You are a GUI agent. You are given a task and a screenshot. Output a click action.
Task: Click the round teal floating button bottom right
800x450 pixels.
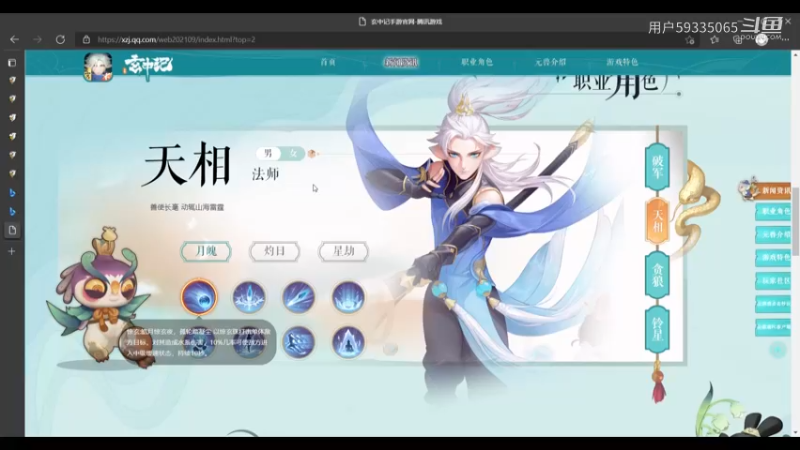pos(778,350)
